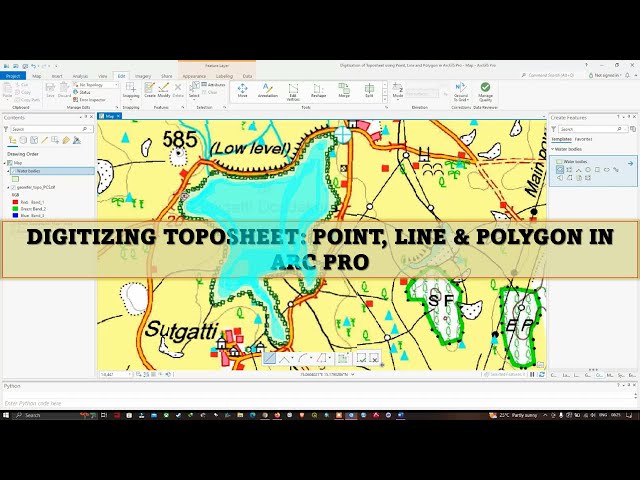This screenshot has width=640, height=480.
Task: Select the Merge tool
Action: click(x=344, y=91)
